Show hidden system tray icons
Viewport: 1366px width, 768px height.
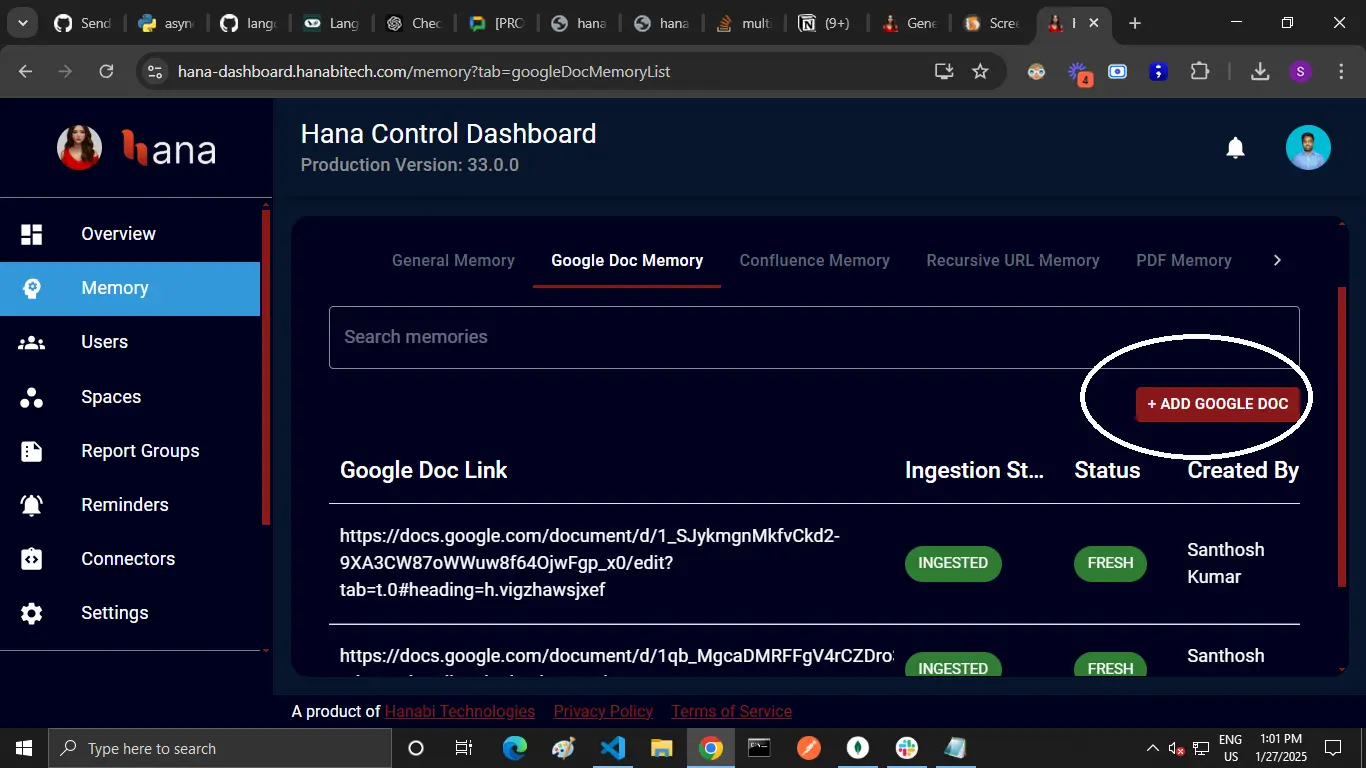(1152, 748)
